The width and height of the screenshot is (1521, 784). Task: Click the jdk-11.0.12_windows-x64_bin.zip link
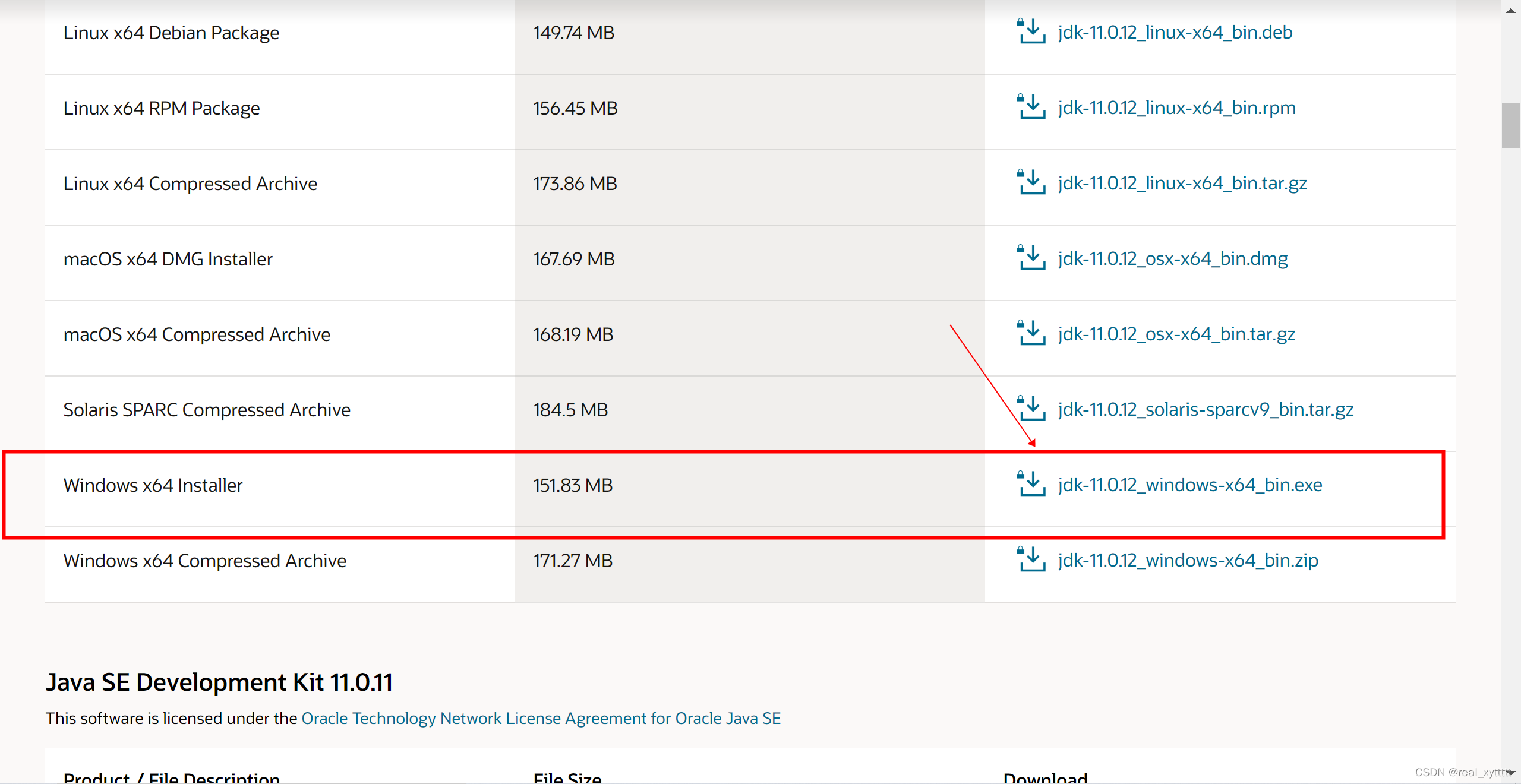coord(1188,560)
